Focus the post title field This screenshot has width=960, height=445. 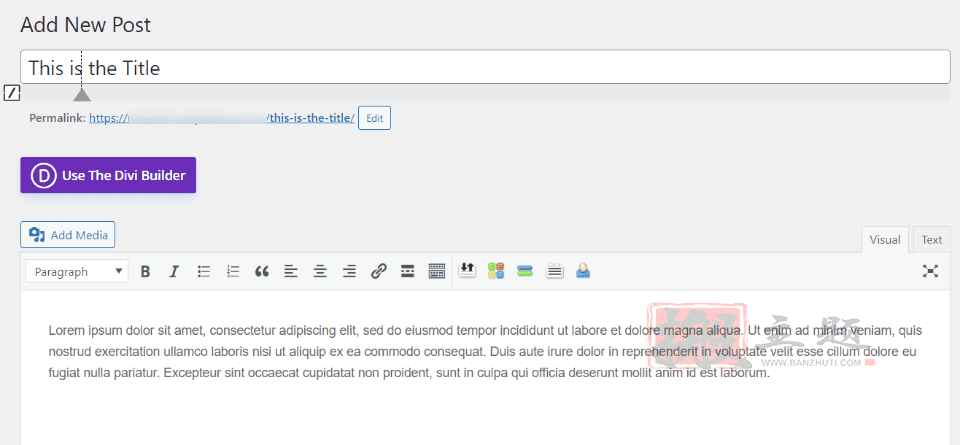[485, 67]
